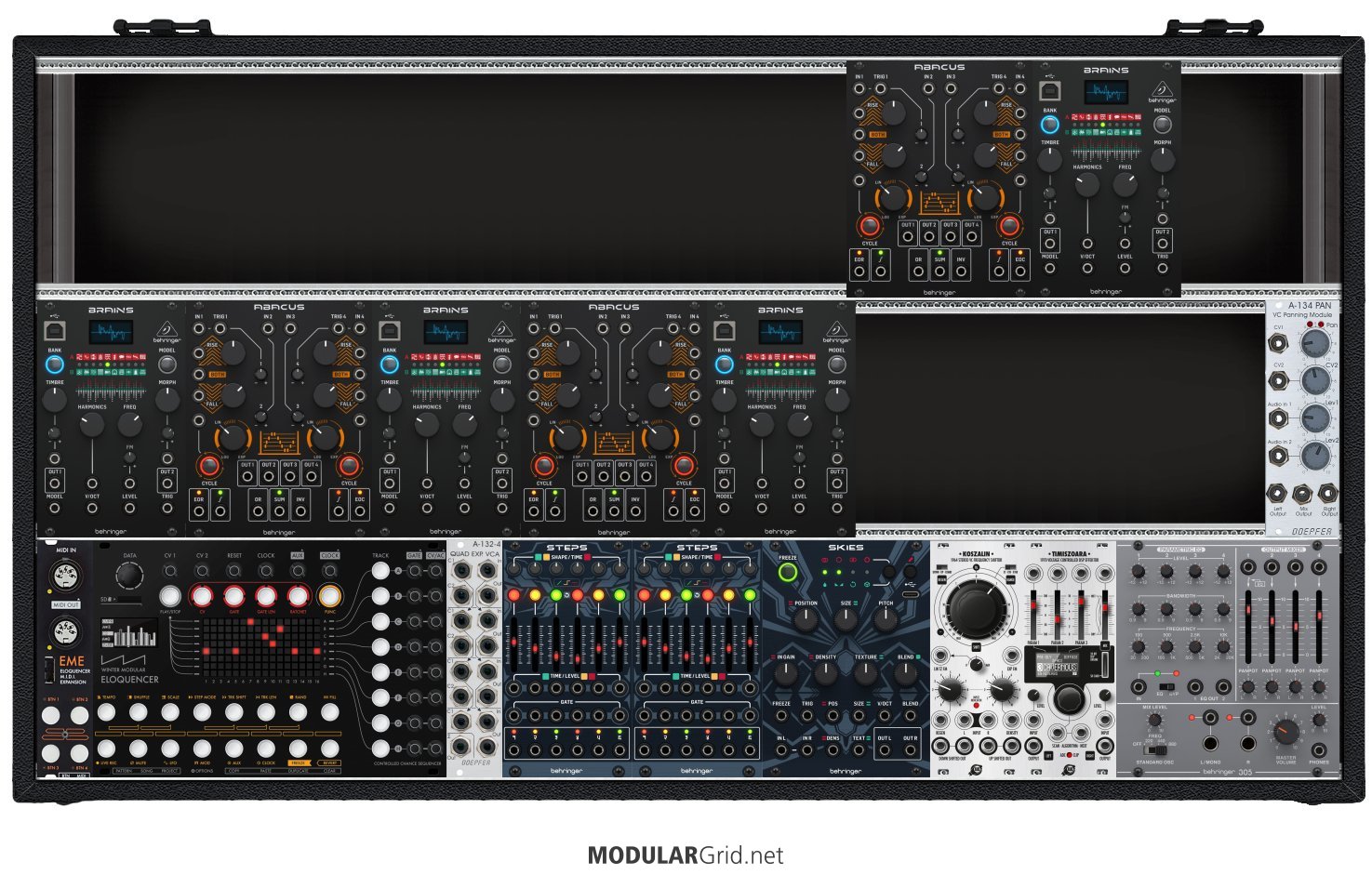
Task: Tap the MOD button on Eloquencer
Action: tap(202, 749)
